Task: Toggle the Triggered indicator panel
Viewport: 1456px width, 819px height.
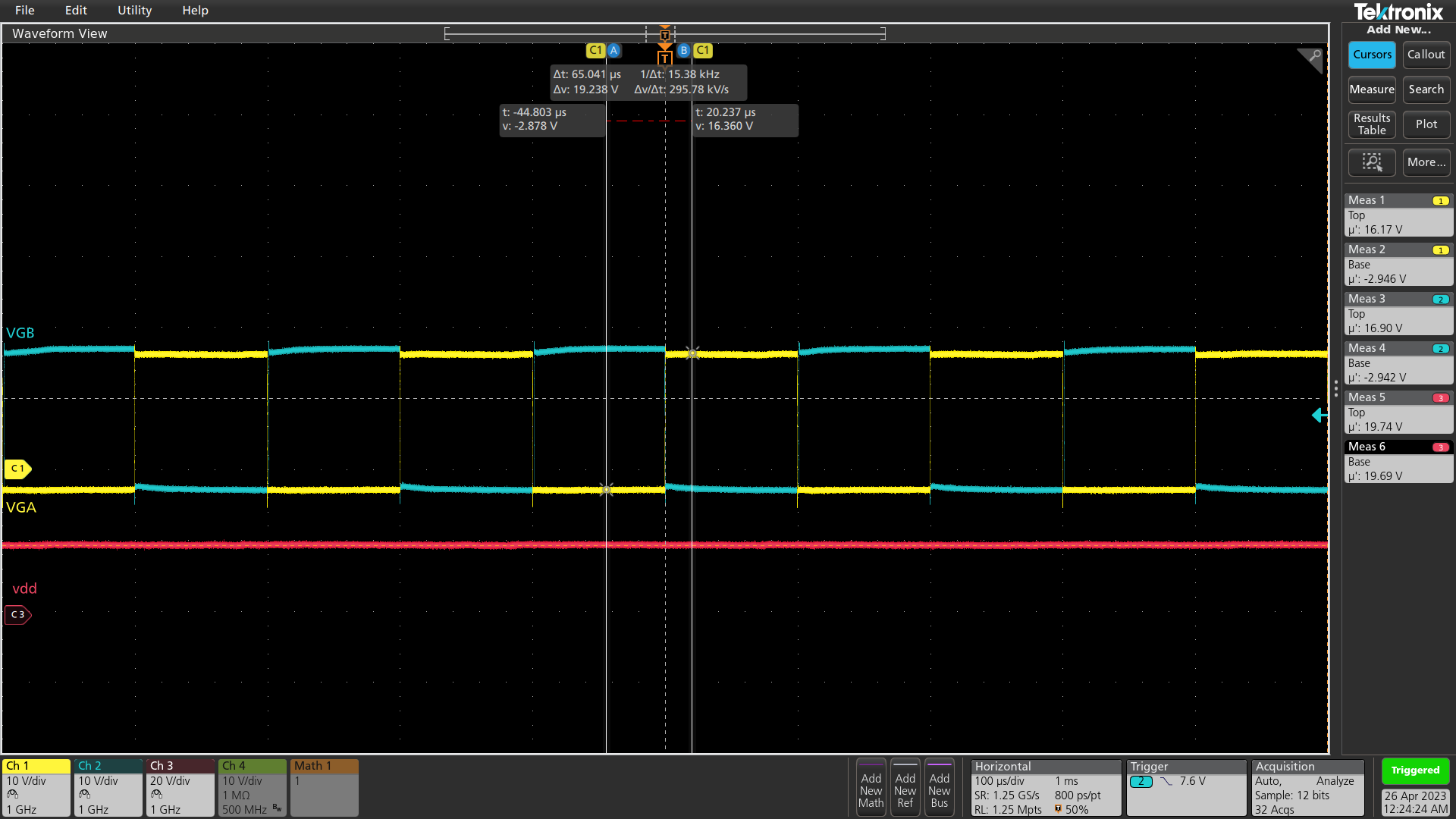Action: [1415, 770]
